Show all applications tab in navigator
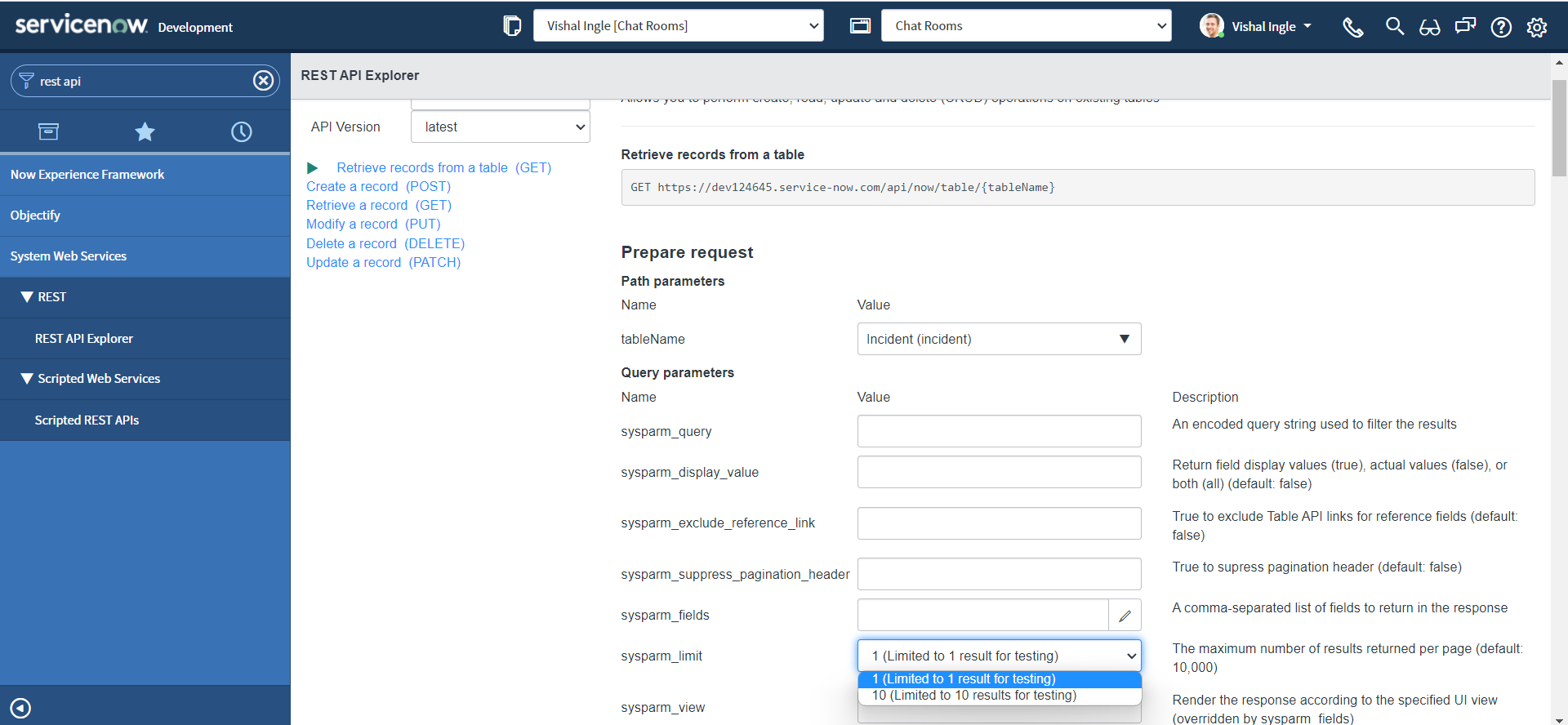Viewport: 1568px width, 725px height. point(48,131)
